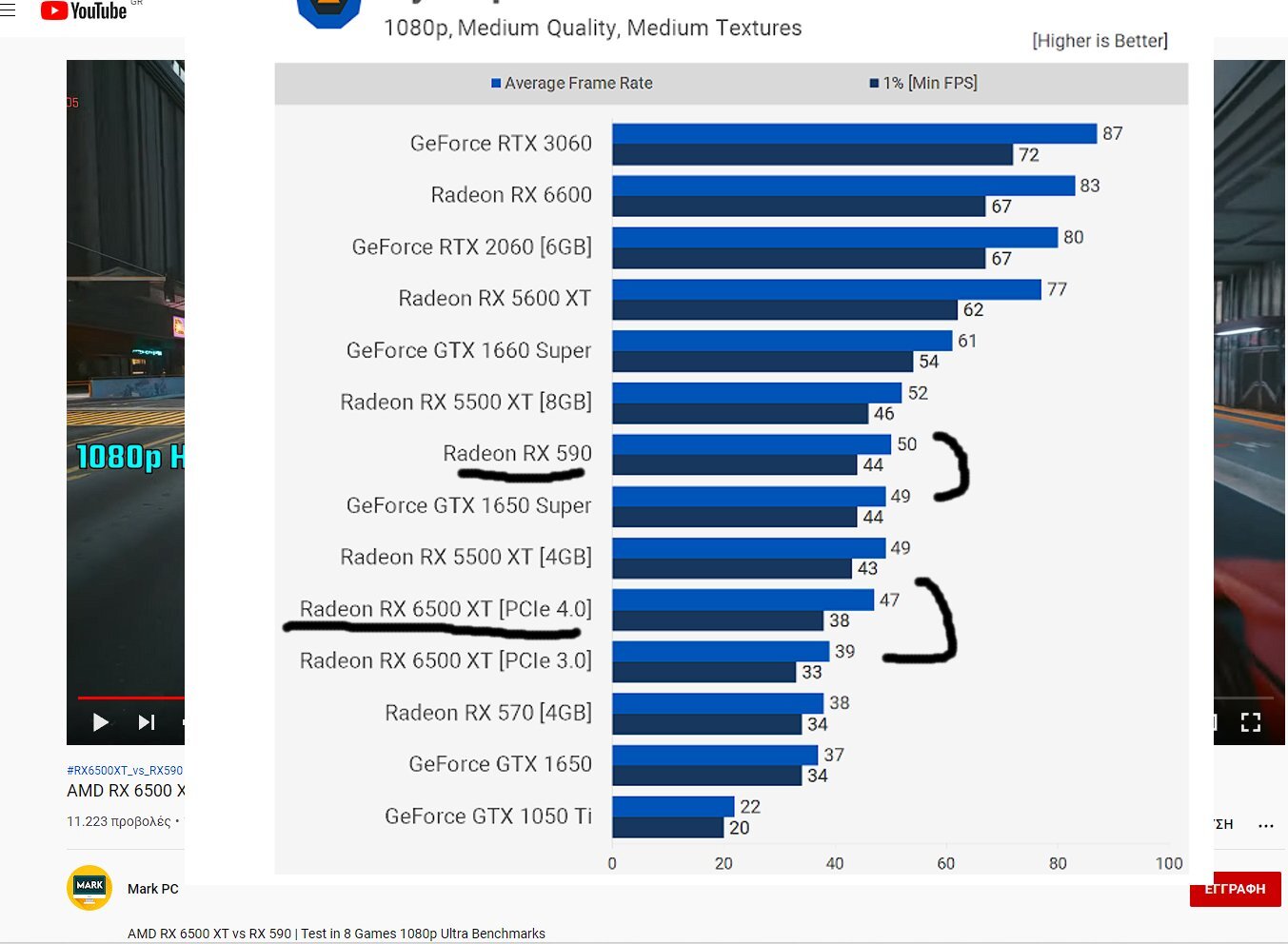This screenshot has width=1288, height=944.
Task: Click the GTX 1050 Ti average value 22
Action: 750,807
